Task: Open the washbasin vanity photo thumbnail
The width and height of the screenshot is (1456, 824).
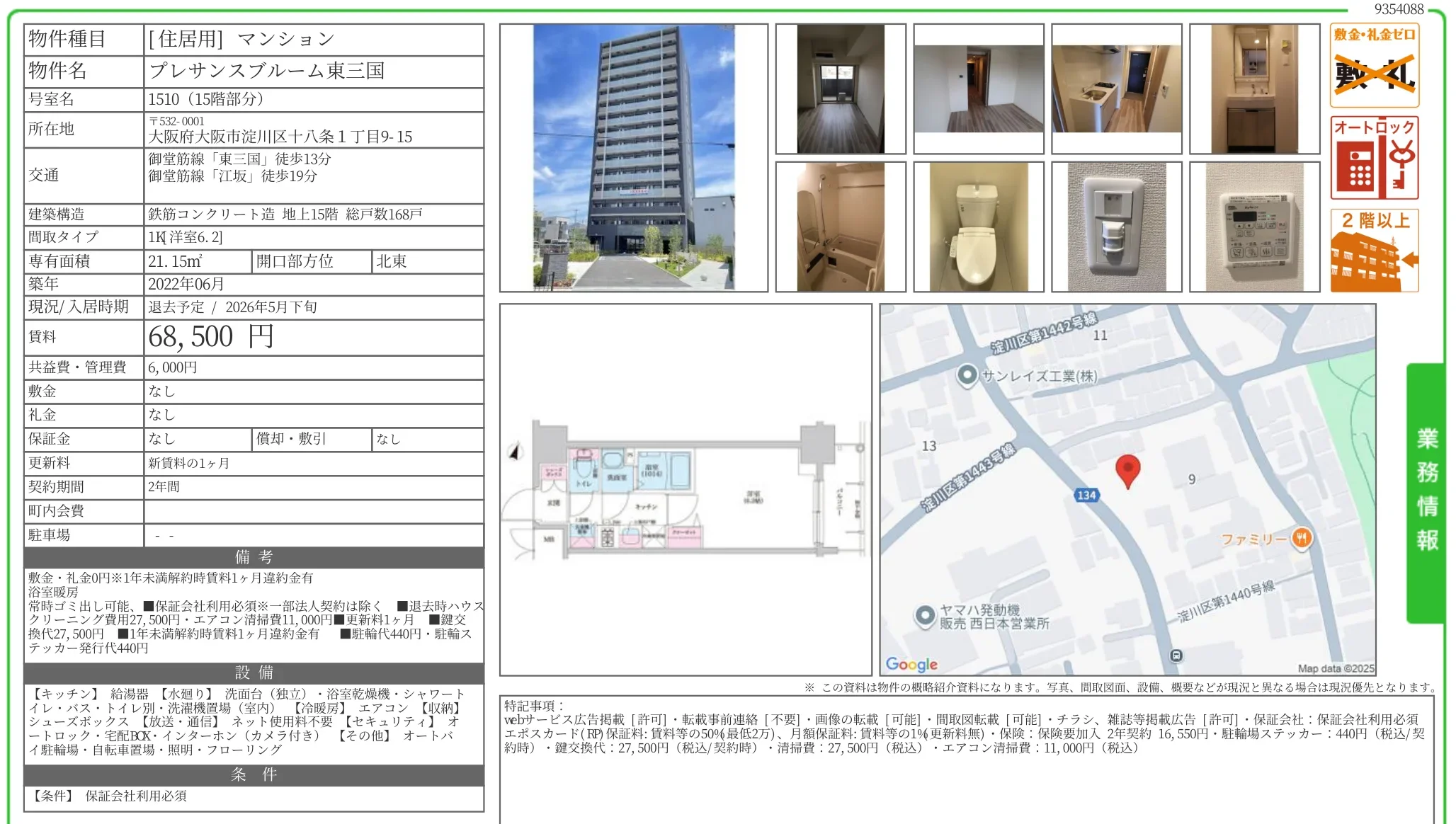Action: coord(1254,88)
